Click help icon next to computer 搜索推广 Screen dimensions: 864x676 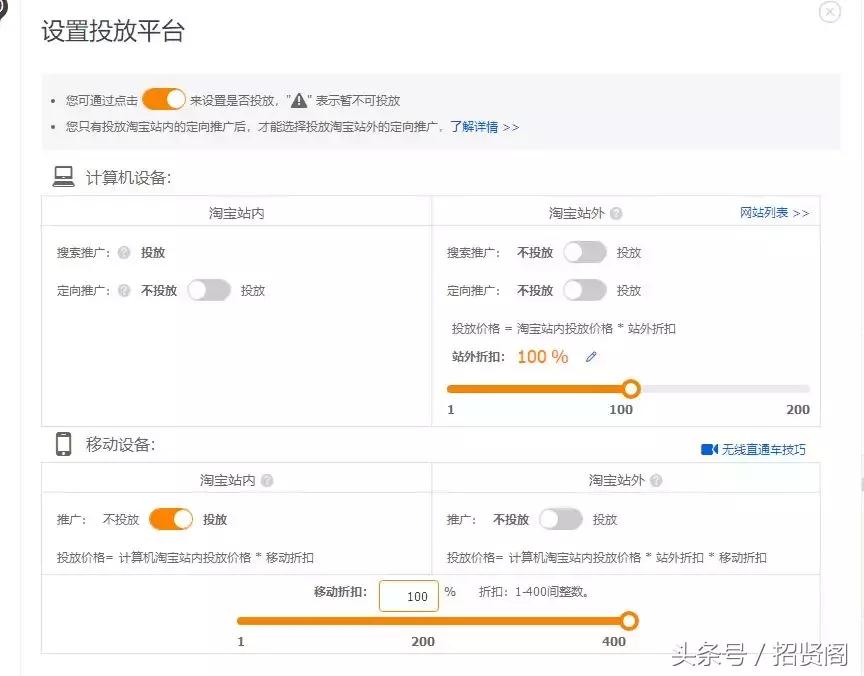coord(124,252)
